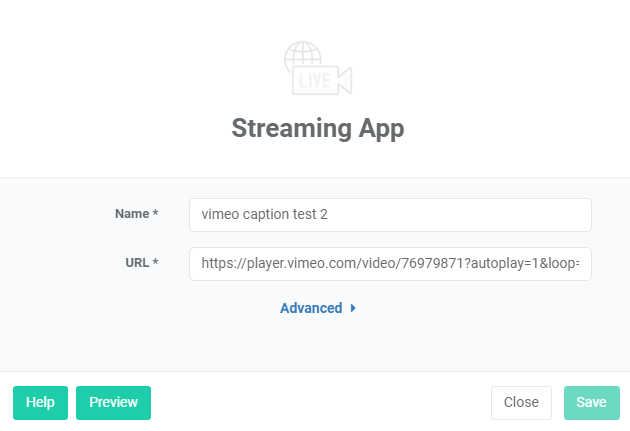Click the required asterisk beside URL
The image size is (630, 431).
[156, 263]
